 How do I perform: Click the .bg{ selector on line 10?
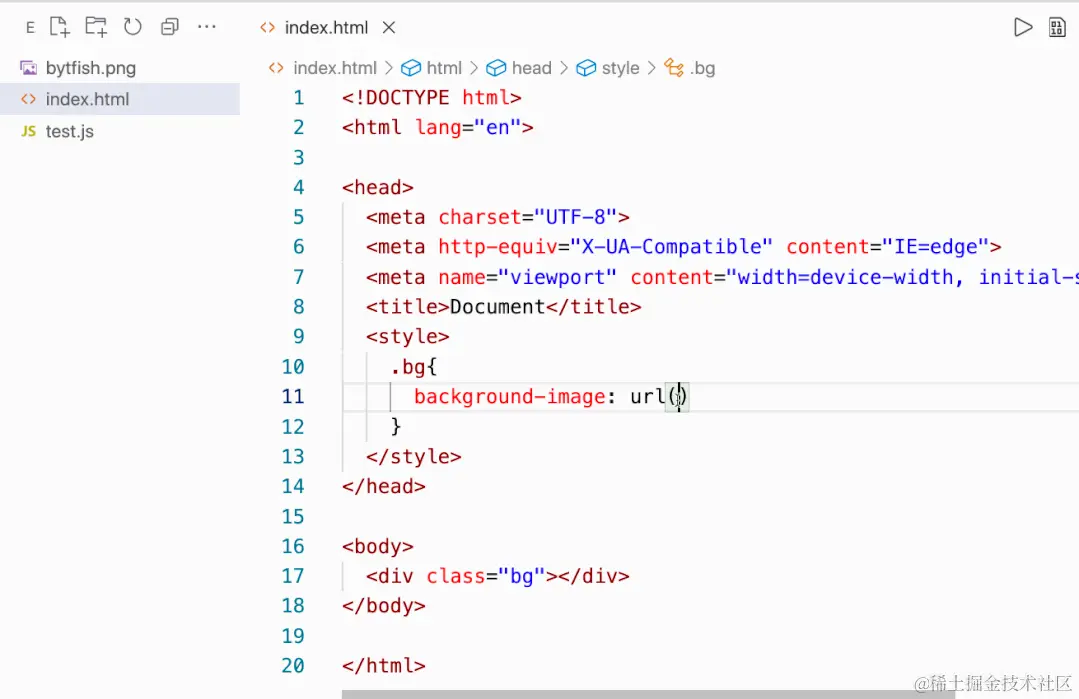tap(414, 367)
